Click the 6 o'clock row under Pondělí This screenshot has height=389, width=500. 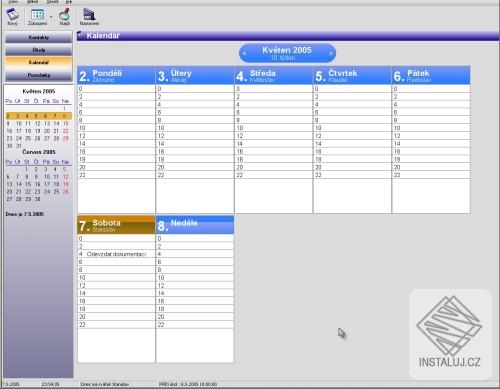tap(116, 112)
